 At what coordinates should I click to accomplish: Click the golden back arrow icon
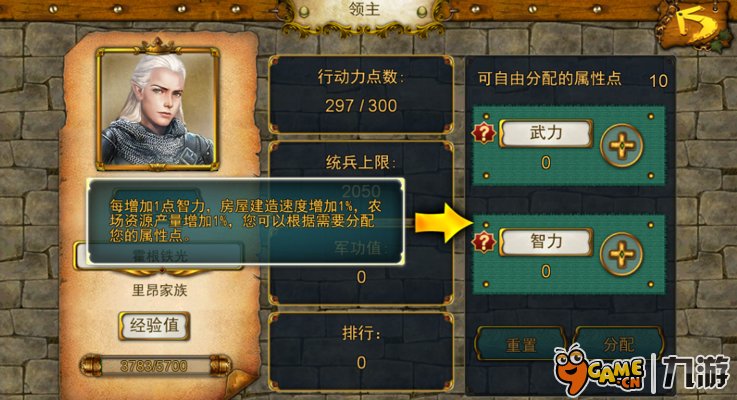694,25
